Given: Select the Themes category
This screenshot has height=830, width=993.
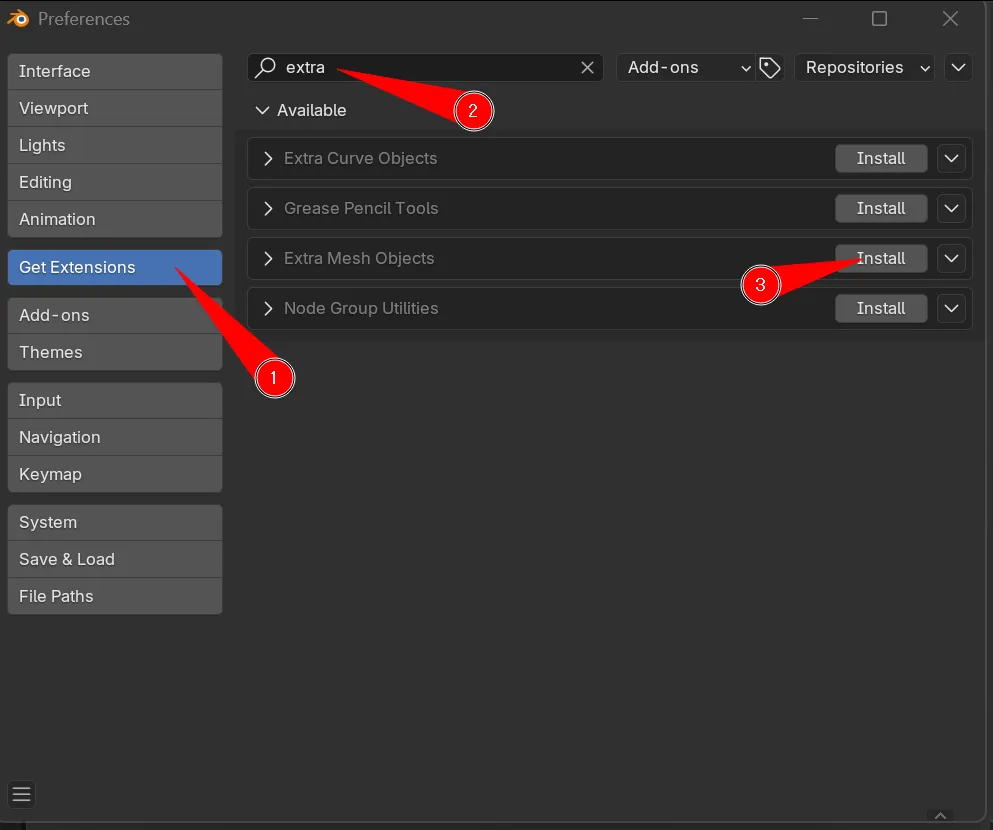Looking at the screenshot, I should (114, 352).
